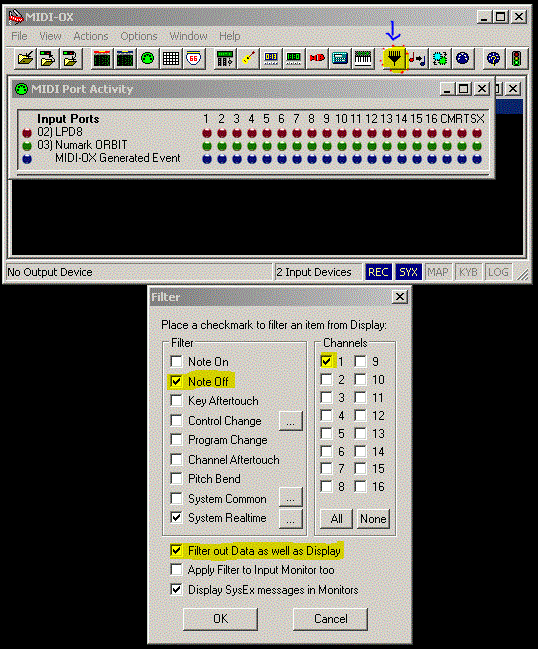Open the Actions menu
This screenshot has height=649, width=538.
click(91, 36)
